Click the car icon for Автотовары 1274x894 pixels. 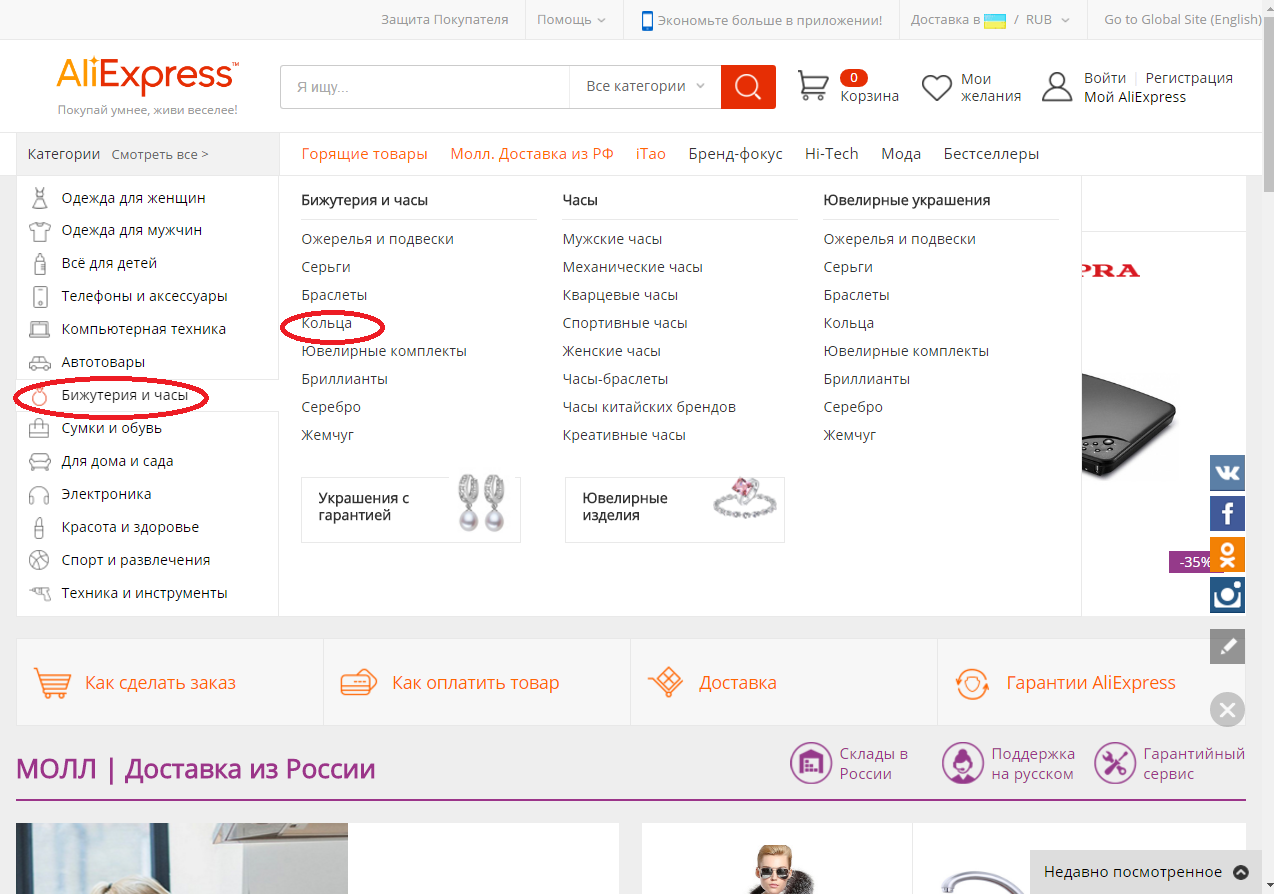click(40, 362)
